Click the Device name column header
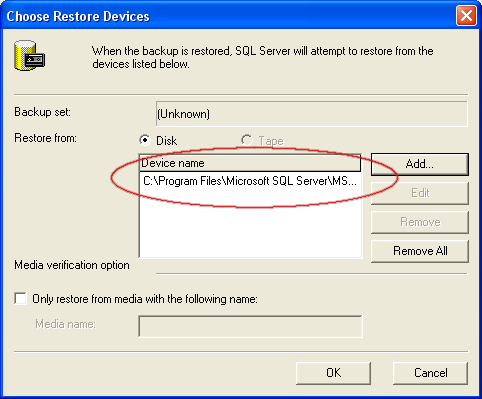 [x=250, y=163]
